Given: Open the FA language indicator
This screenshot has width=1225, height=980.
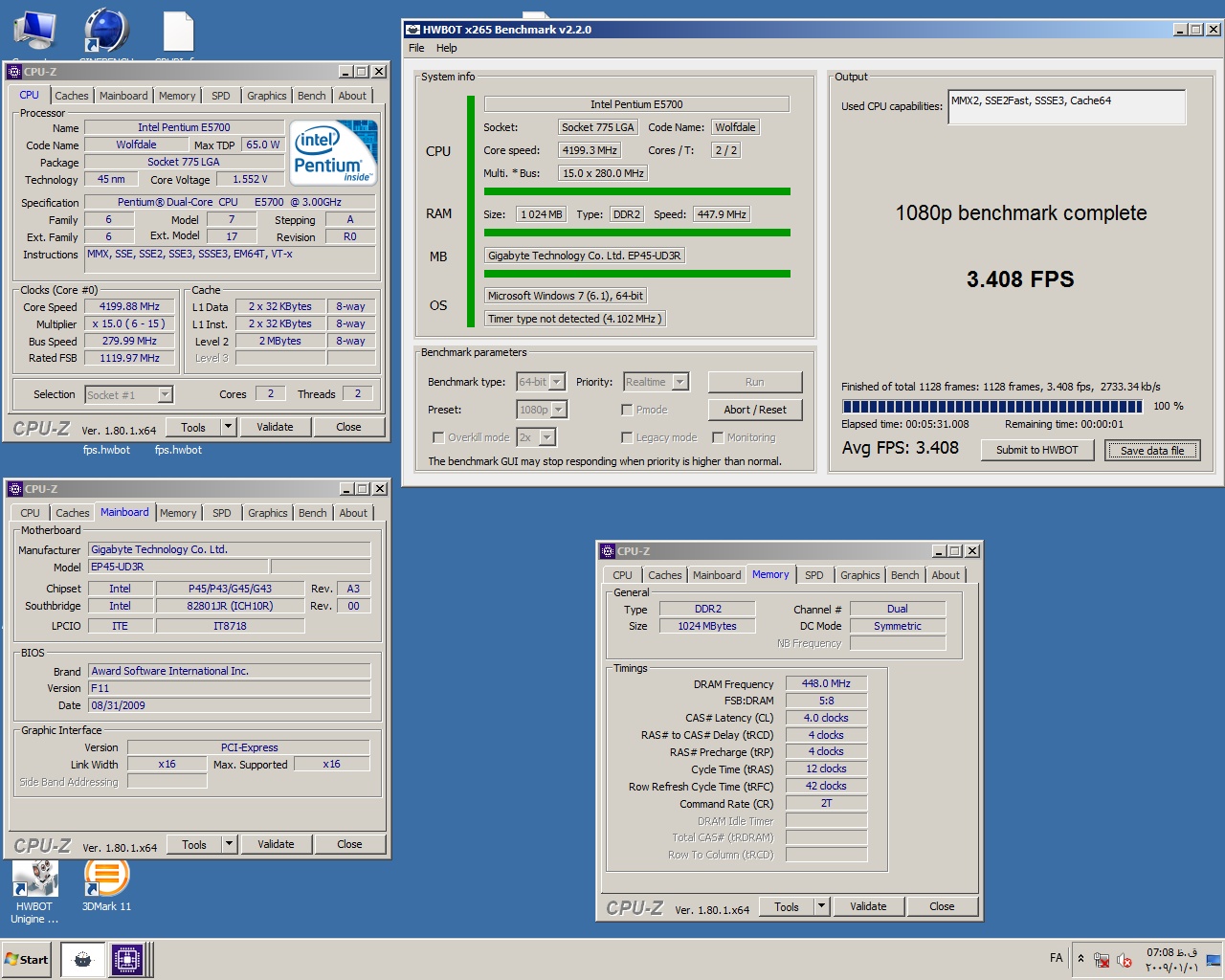Looking at the screenshot, I should point(1056,958).
